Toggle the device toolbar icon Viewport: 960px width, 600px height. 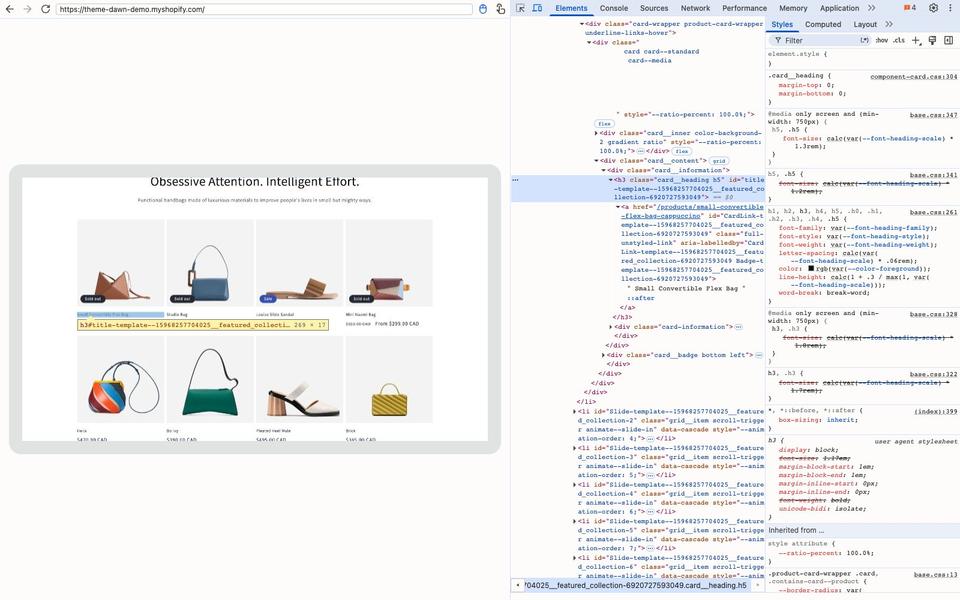pyautogui.click(x=537, y=8)
